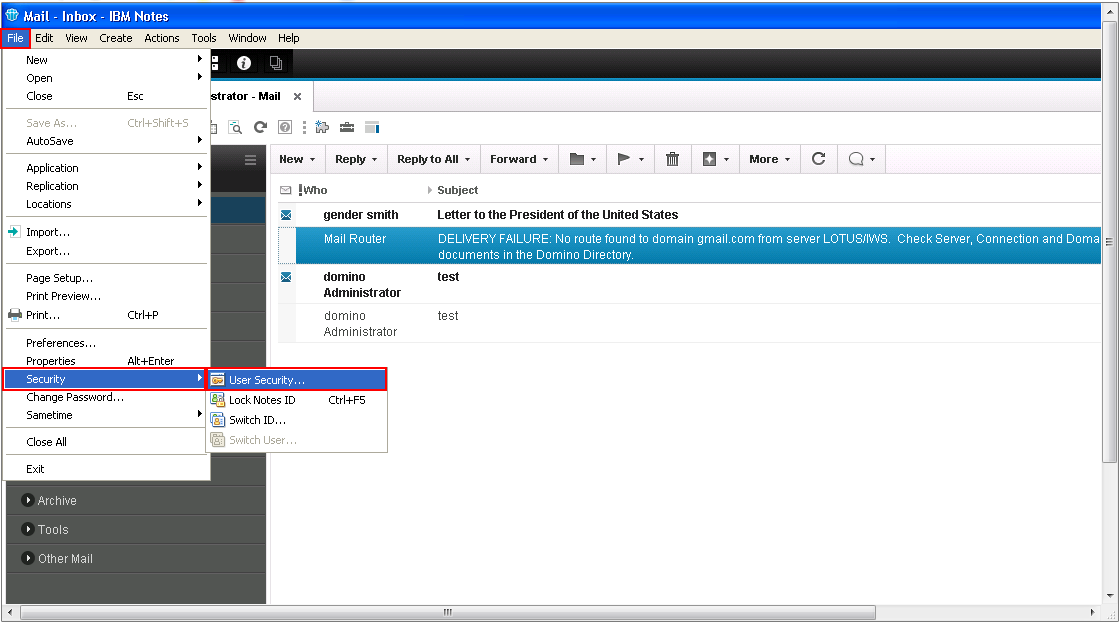Select the Switch ID option icon
Image resolution: width=1119 pixels, height=622 pixels.
coord(219,418)
